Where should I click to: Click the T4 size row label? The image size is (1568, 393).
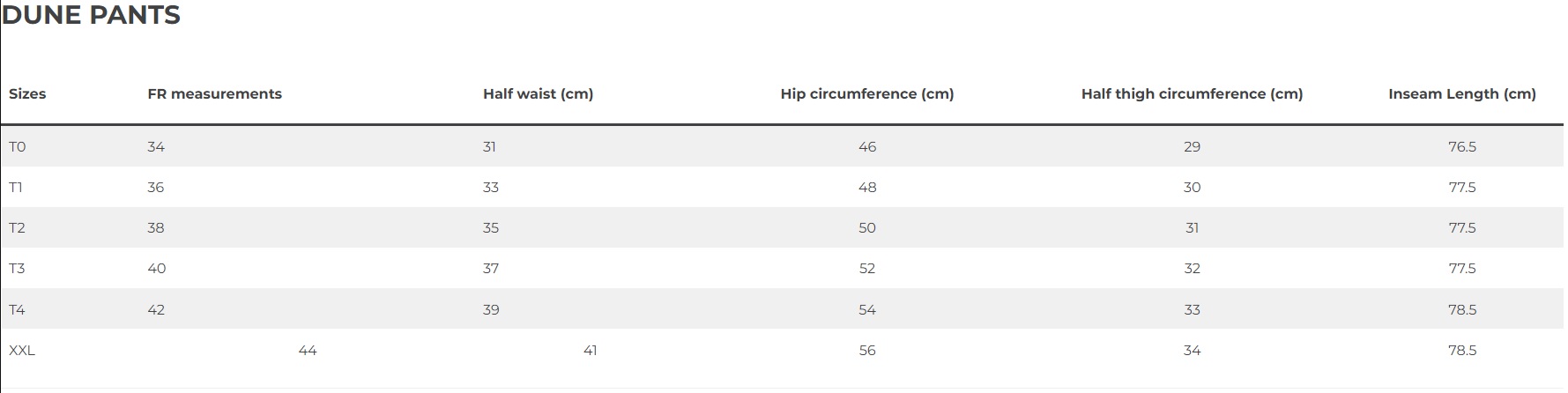pos(17,309)
